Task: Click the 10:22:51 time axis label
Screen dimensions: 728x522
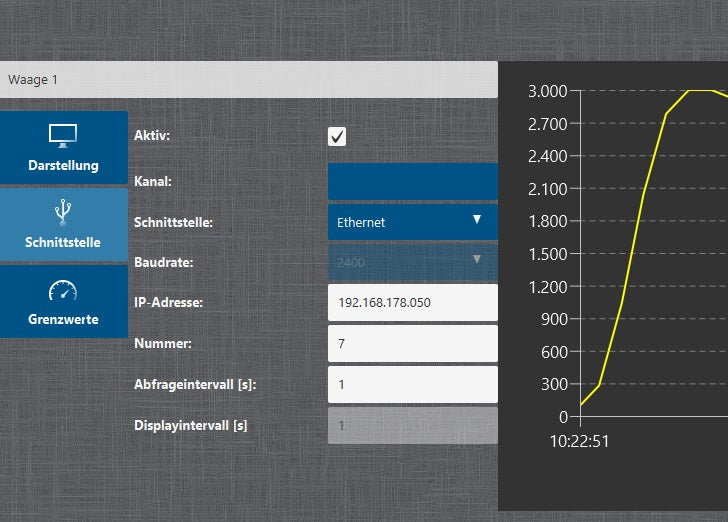Action: (580, 438)
